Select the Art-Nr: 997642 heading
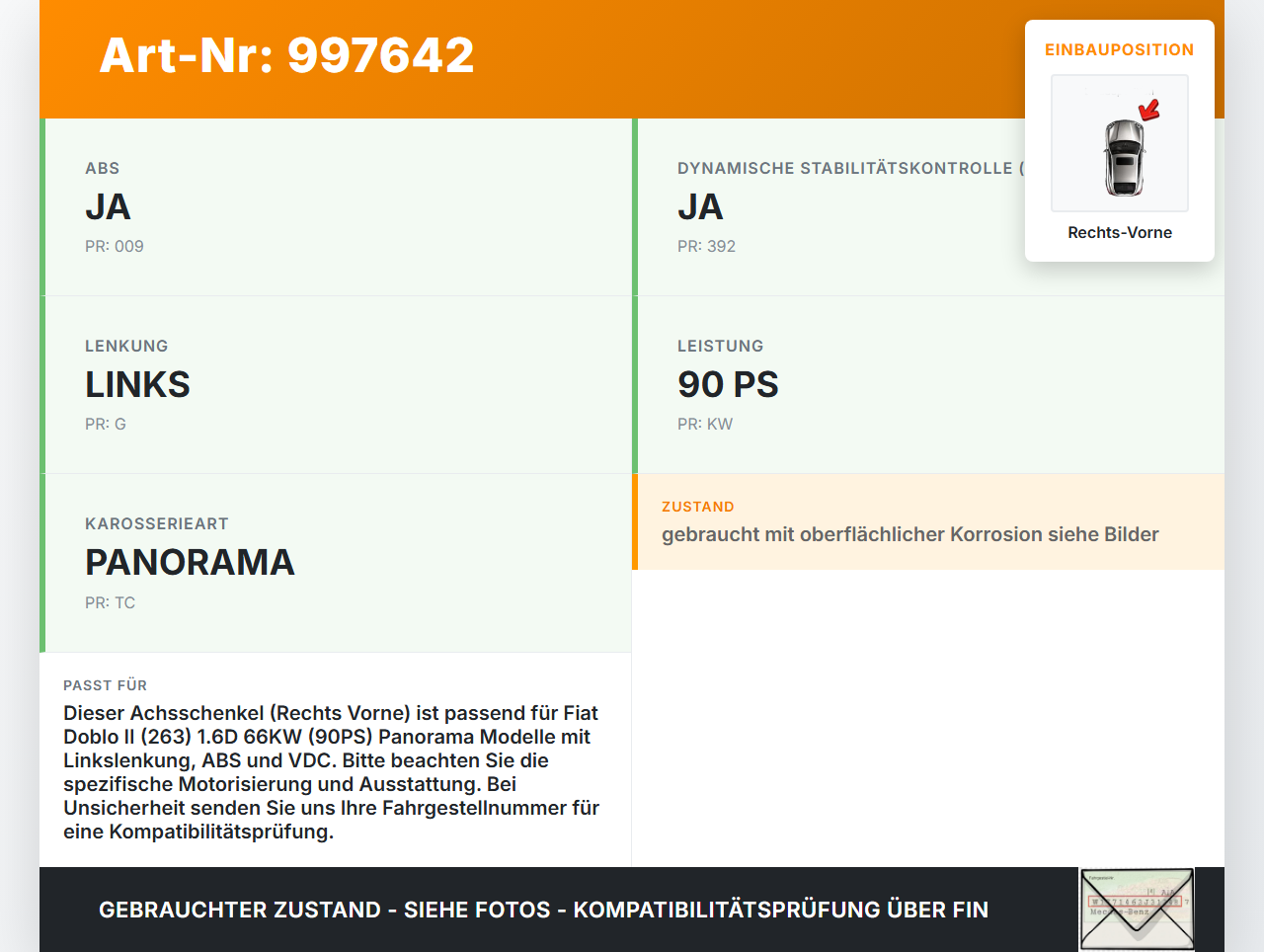 (286, 55)
